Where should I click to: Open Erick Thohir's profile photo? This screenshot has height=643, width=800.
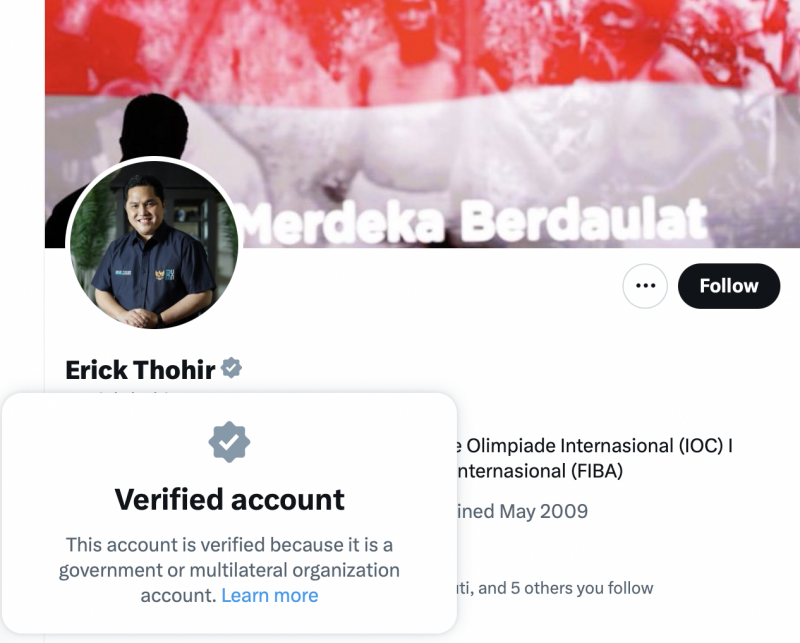coord(154,244)
